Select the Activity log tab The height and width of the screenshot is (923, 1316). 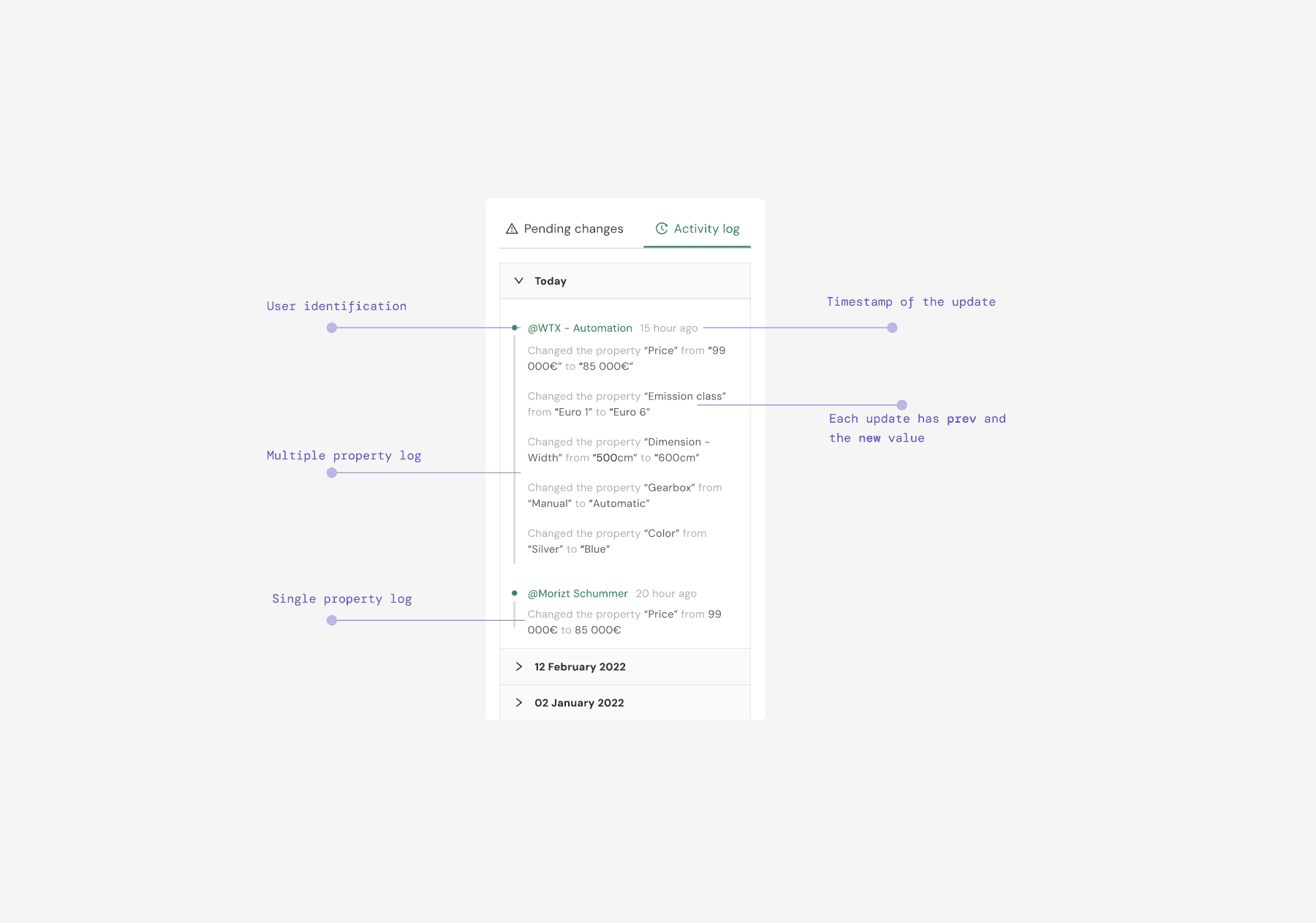[697, 229]
